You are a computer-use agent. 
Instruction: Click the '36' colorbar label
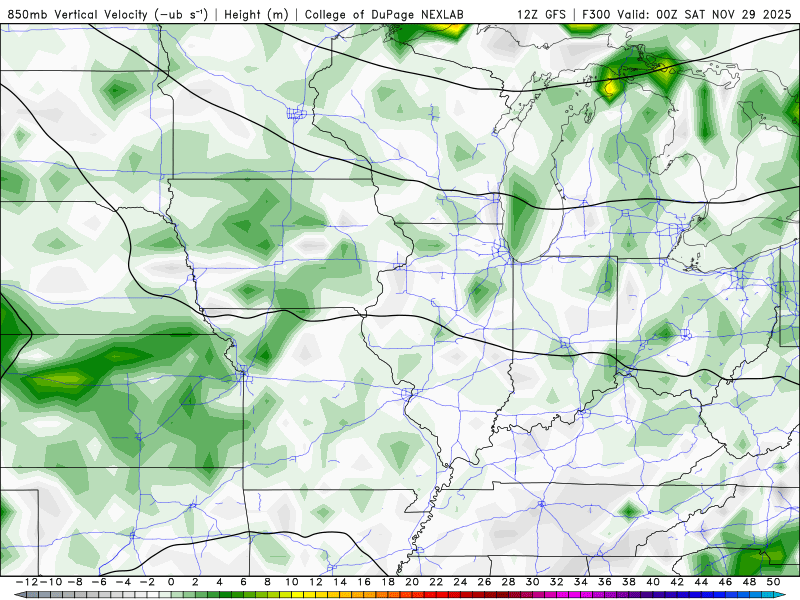point(605,582)
